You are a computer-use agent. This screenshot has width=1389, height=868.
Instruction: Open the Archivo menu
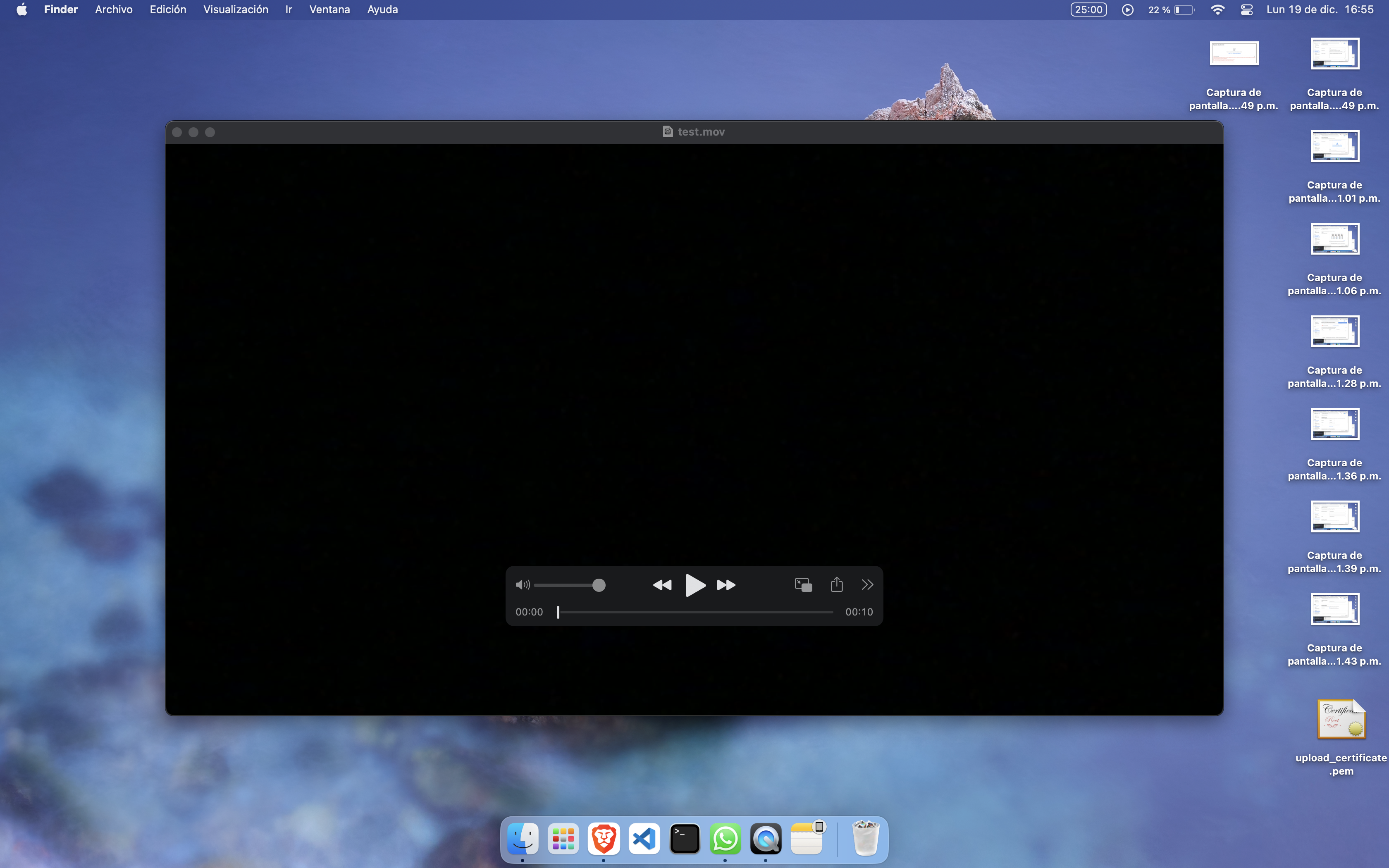(x=114, y=10)
